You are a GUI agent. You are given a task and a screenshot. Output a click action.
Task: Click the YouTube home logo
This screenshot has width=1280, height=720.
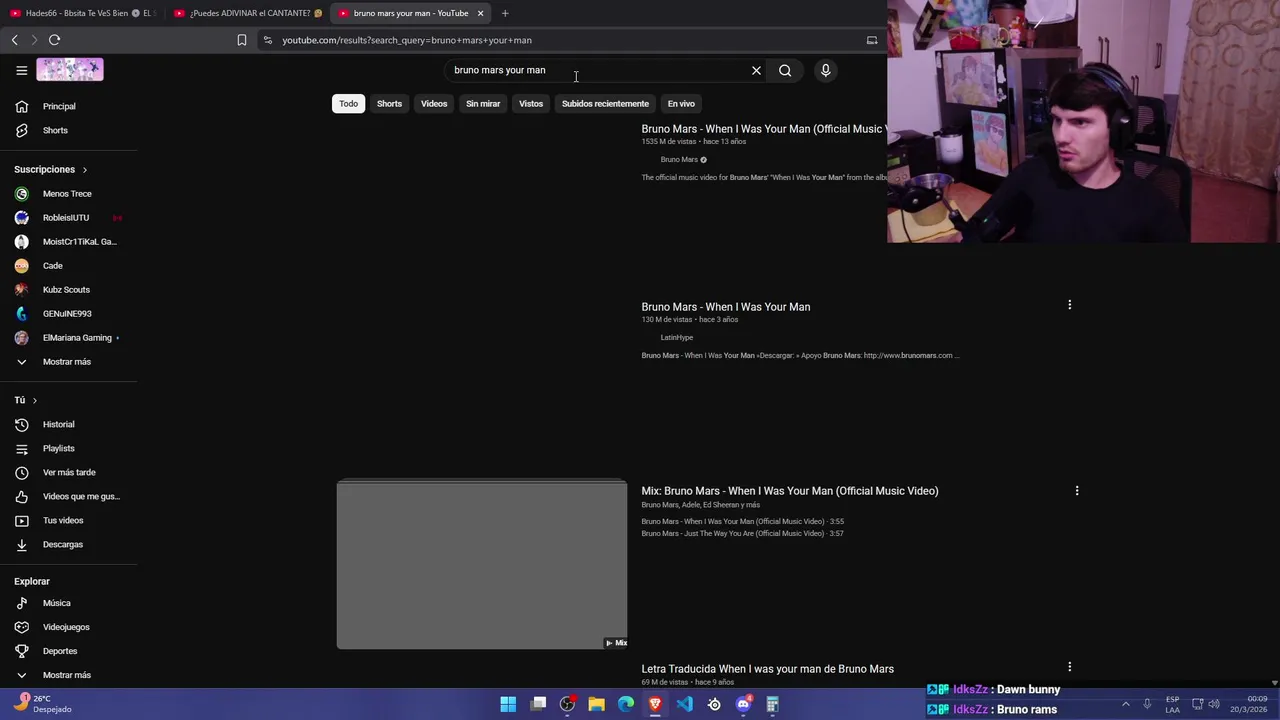70,69
